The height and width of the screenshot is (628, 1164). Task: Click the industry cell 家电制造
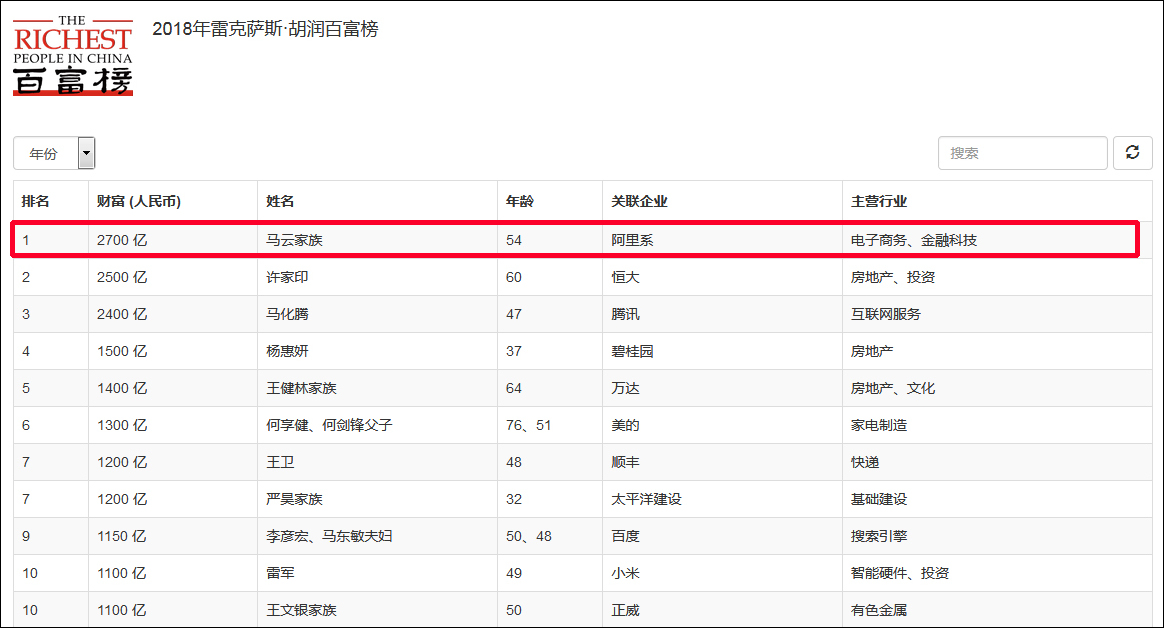[x=879, y=425]
